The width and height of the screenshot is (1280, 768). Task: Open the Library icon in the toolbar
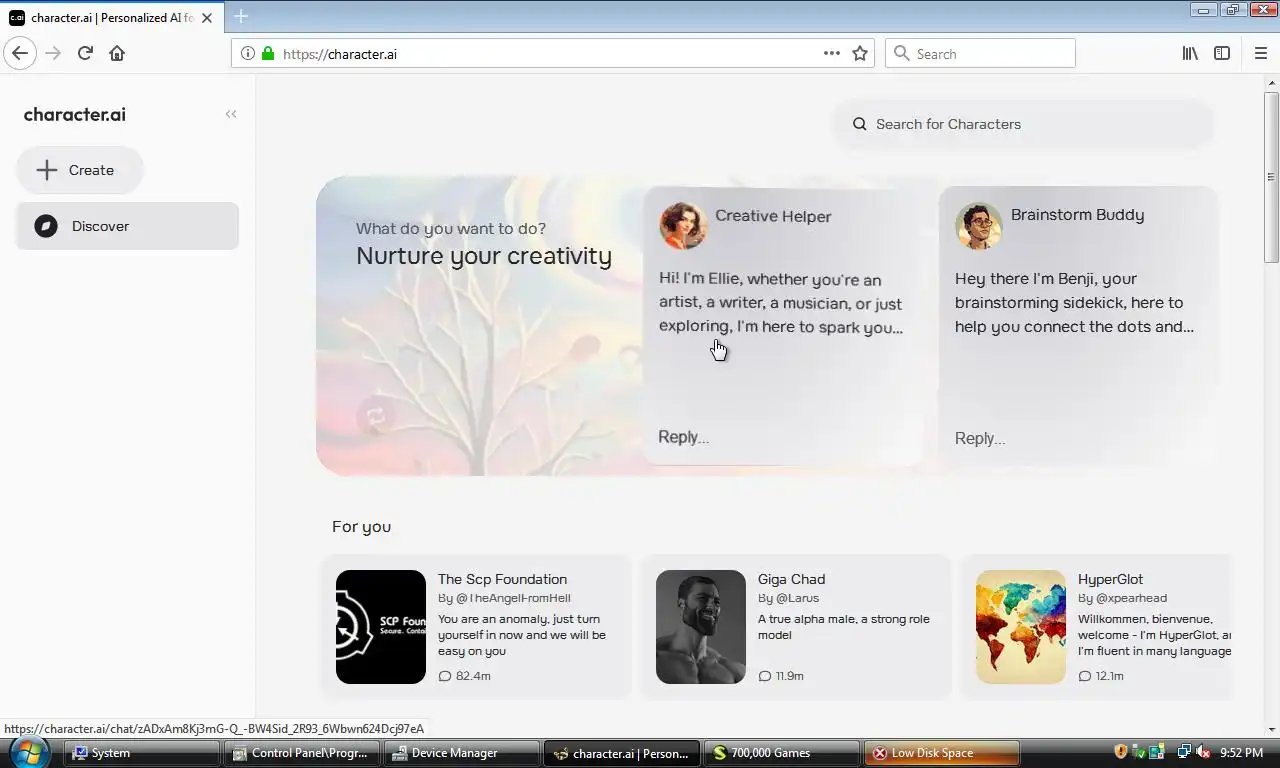(1190, 53)
